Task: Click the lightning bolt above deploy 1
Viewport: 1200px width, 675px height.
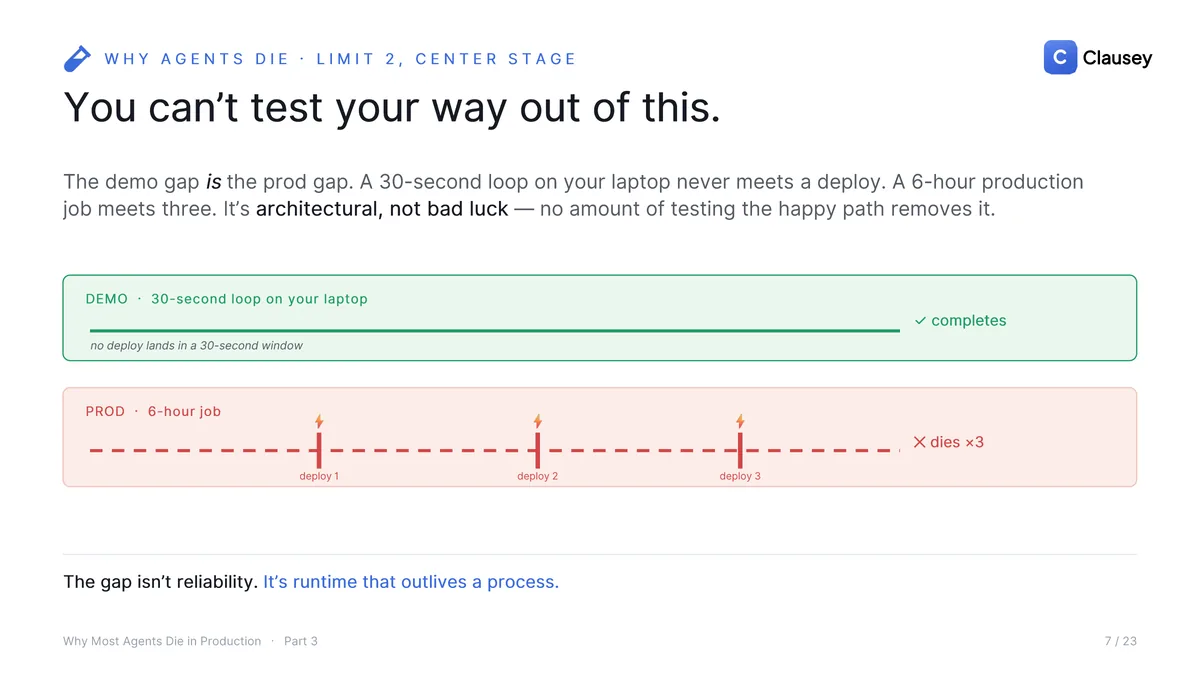Action: [x=319, y=421]
